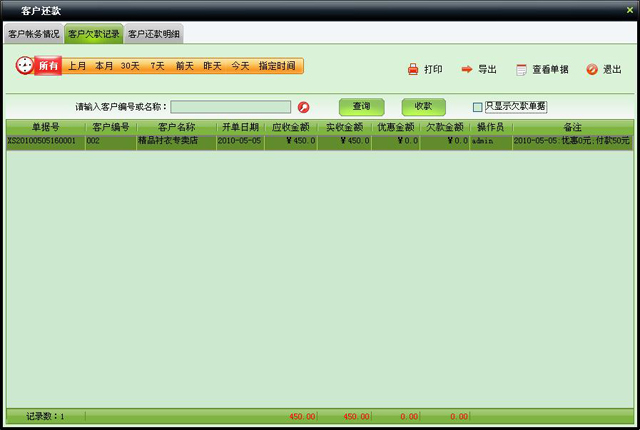Viewport: 640px width, 430px height.
Task: Switch to 客户帐务情况 tab
Action: (x=34, y=34)
